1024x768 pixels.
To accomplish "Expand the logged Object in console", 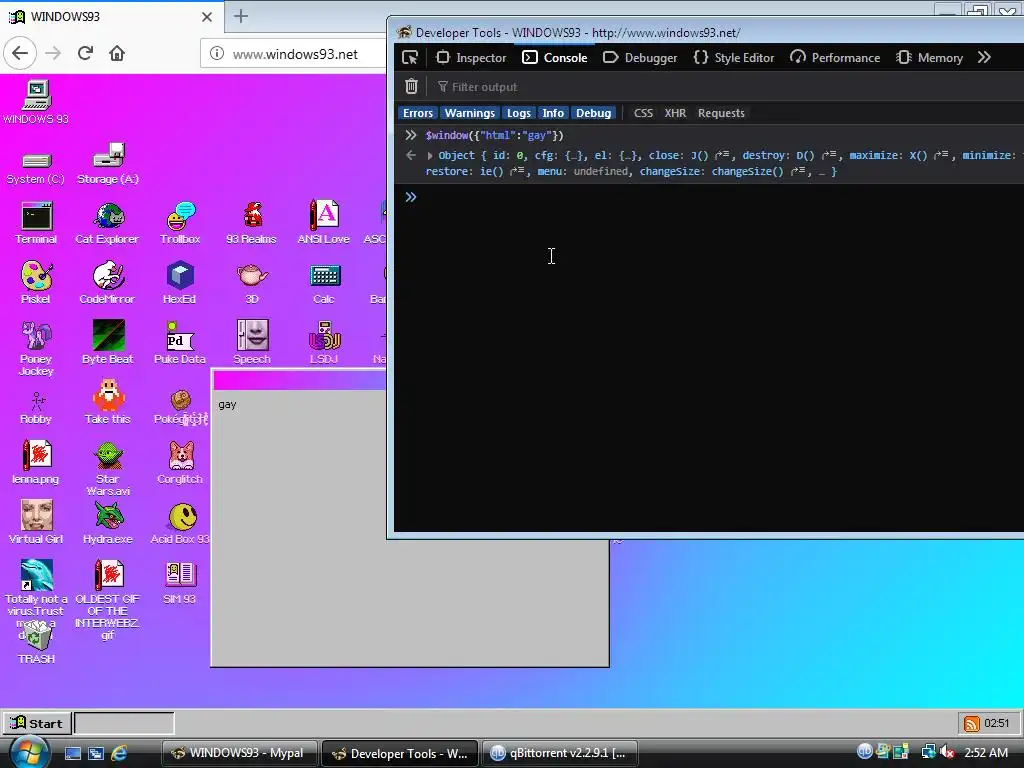I will coord(430,155).
